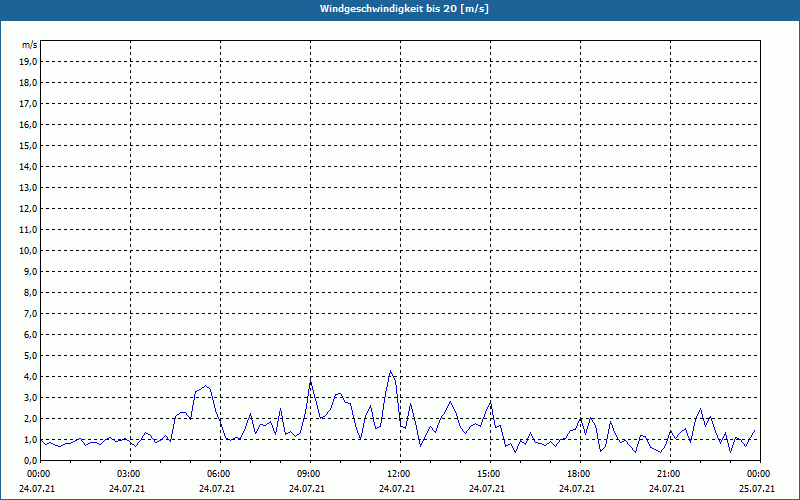This screenshot has height=500, width=800.
Task: Click the 15:00 time label
Action: (490, 474)
